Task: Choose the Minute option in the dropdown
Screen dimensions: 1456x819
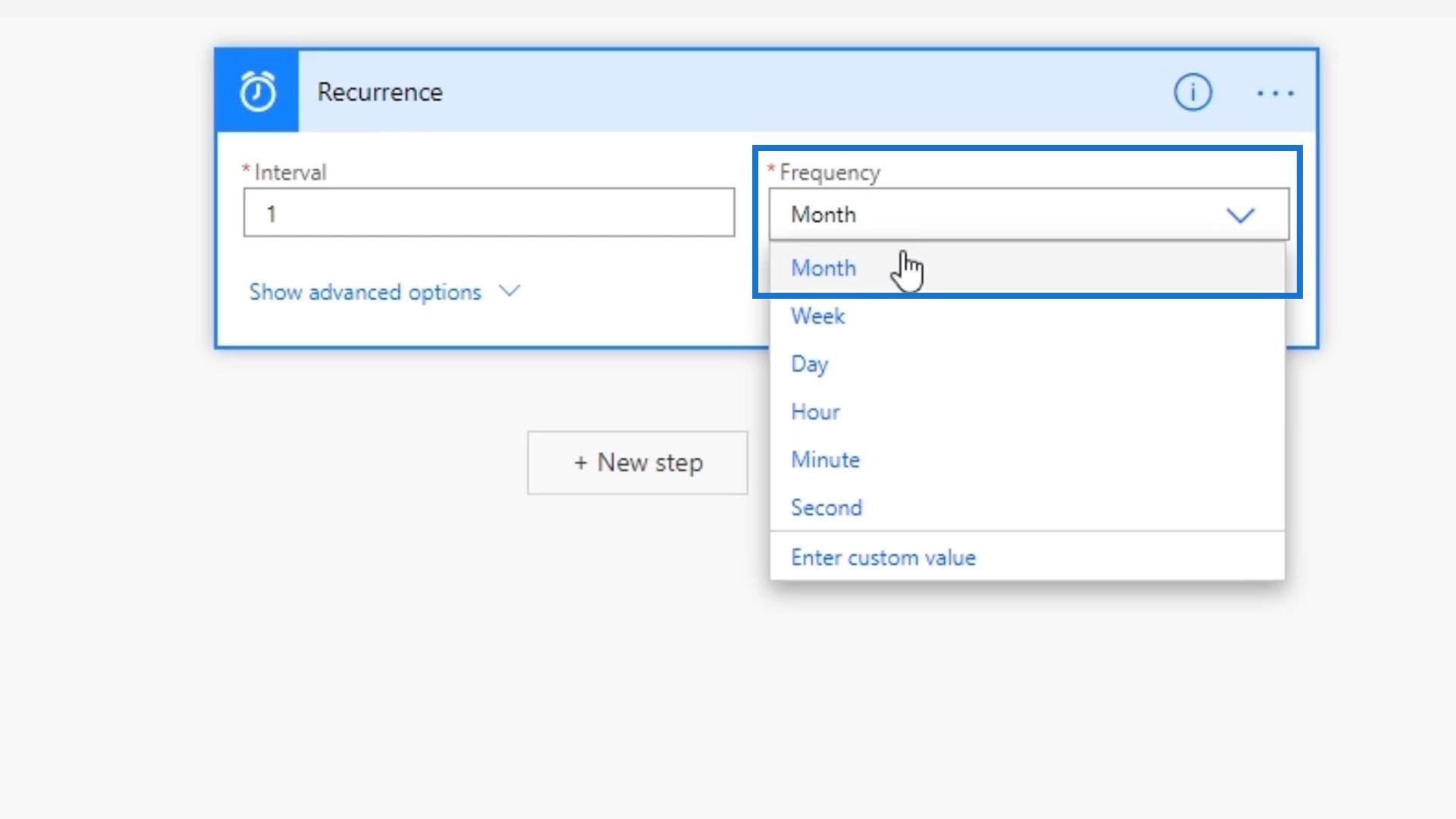Action: pos(825,460)
